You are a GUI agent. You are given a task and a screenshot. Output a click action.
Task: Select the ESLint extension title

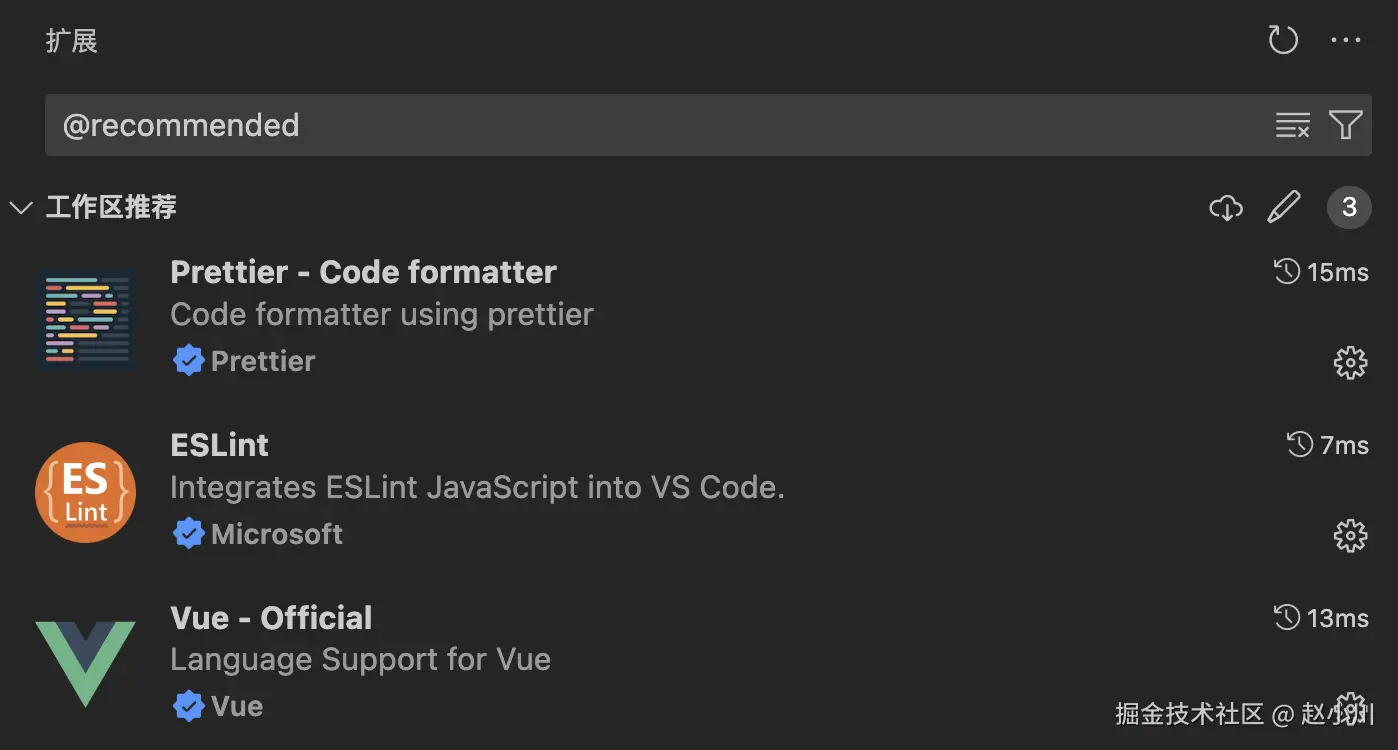[x=220, y=445]
